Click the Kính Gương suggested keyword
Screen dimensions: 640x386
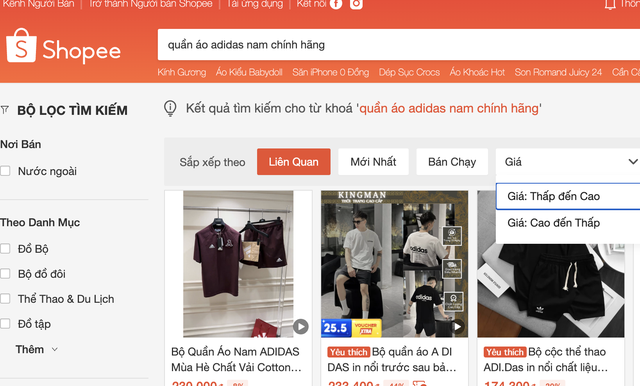point(182,72)
